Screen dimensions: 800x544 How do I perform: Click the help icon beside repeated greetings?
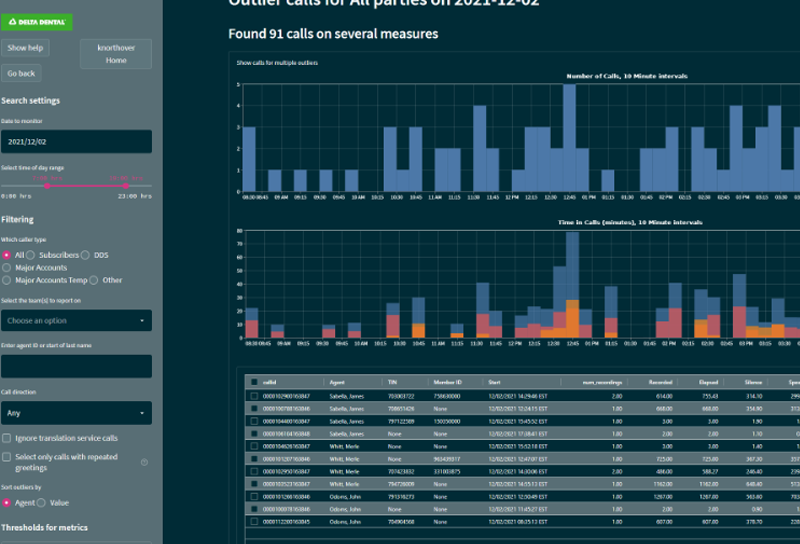(144, 462)
